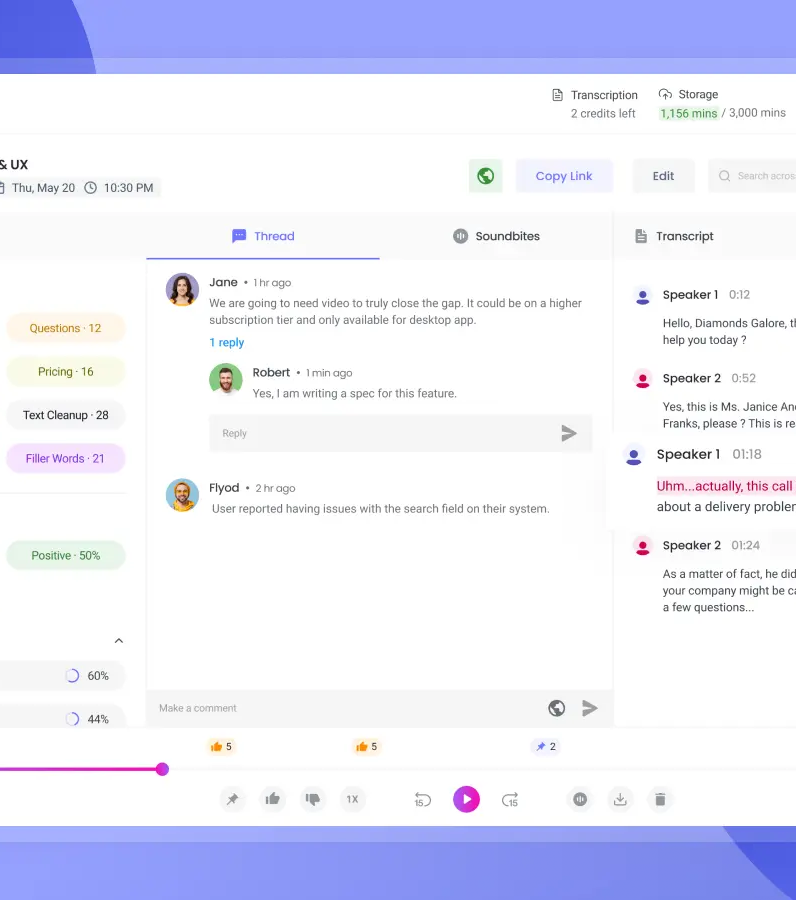Click the thumbs-up button in the player controls
The image size is (796, 900).
273,799
